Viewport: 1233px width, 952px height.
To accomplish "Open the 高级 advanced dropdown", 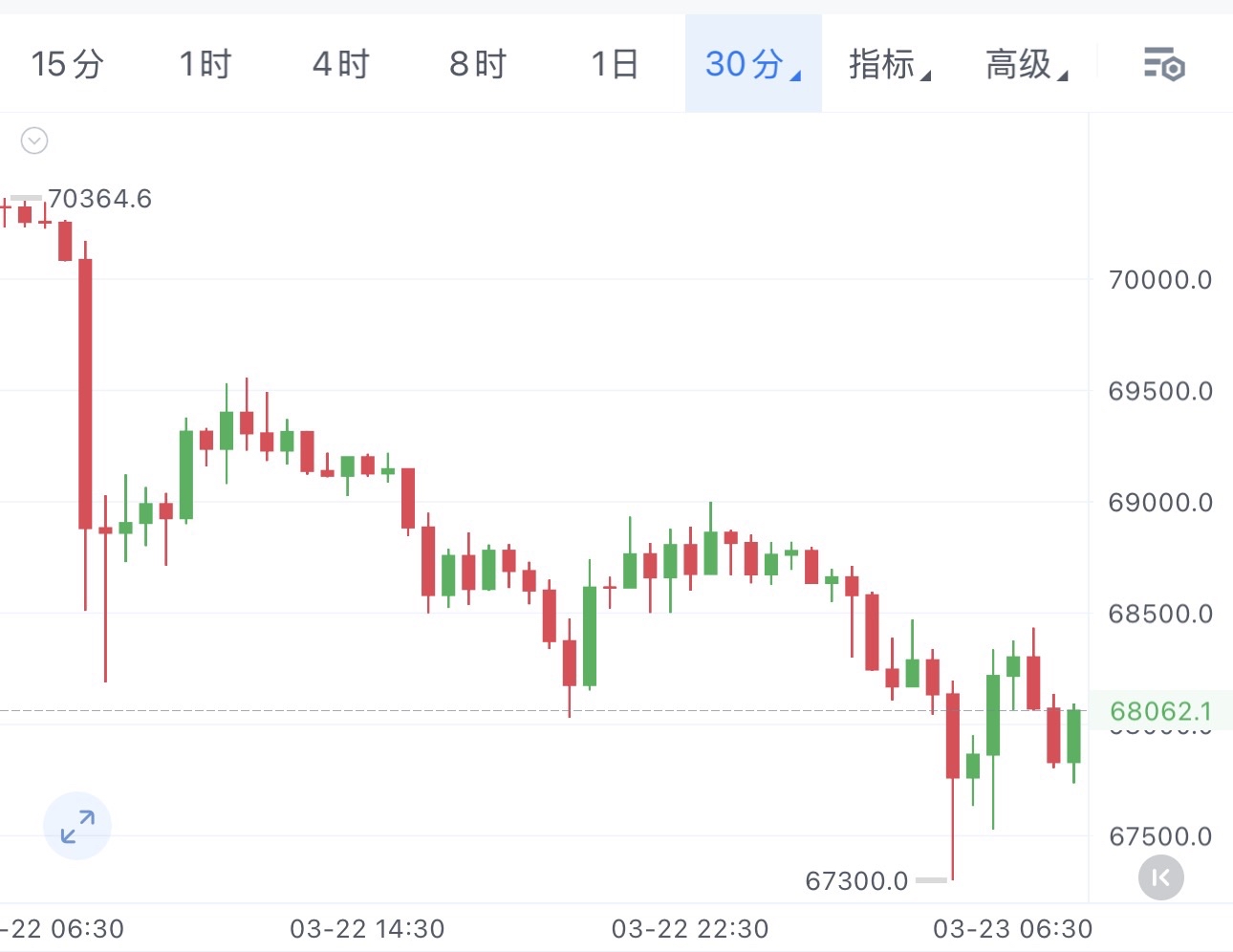I will click(x=1026, y=65).
